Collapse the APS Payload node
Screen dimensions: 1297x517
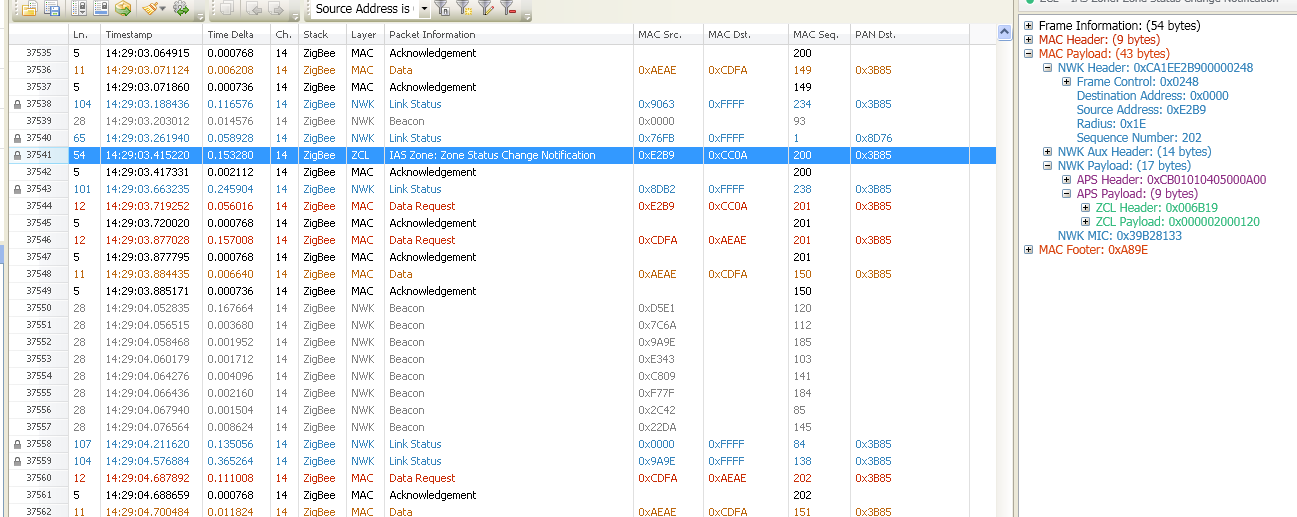tap(1067, 194)
